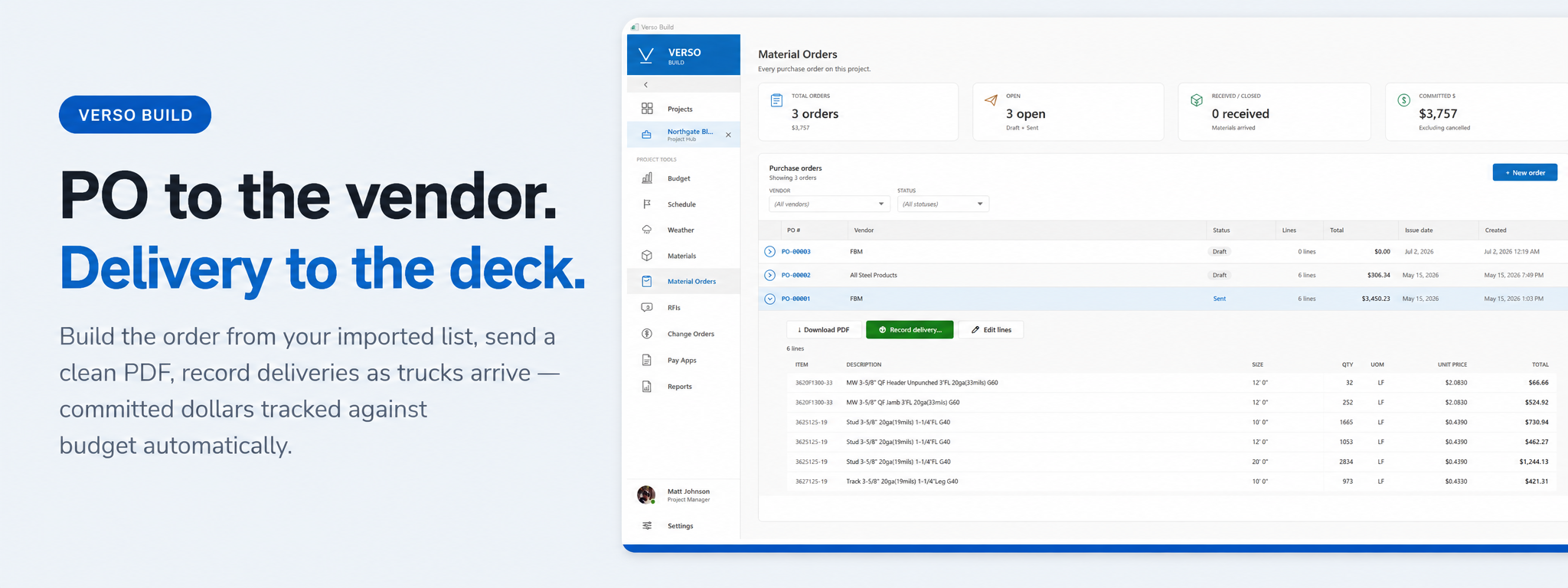The image size is (1568, 588).
Task: Open the Reports file icon
Action: [647, 387]
